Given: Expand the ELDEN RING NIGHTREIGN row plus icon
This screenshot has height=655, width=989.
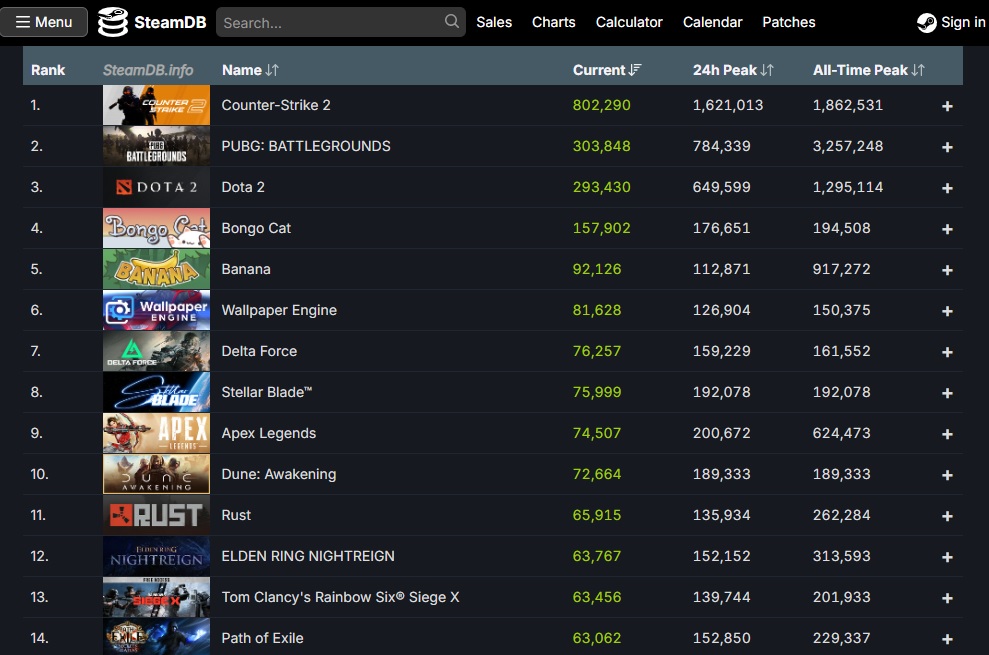Looking at the screenshot, I should point(947,557).
